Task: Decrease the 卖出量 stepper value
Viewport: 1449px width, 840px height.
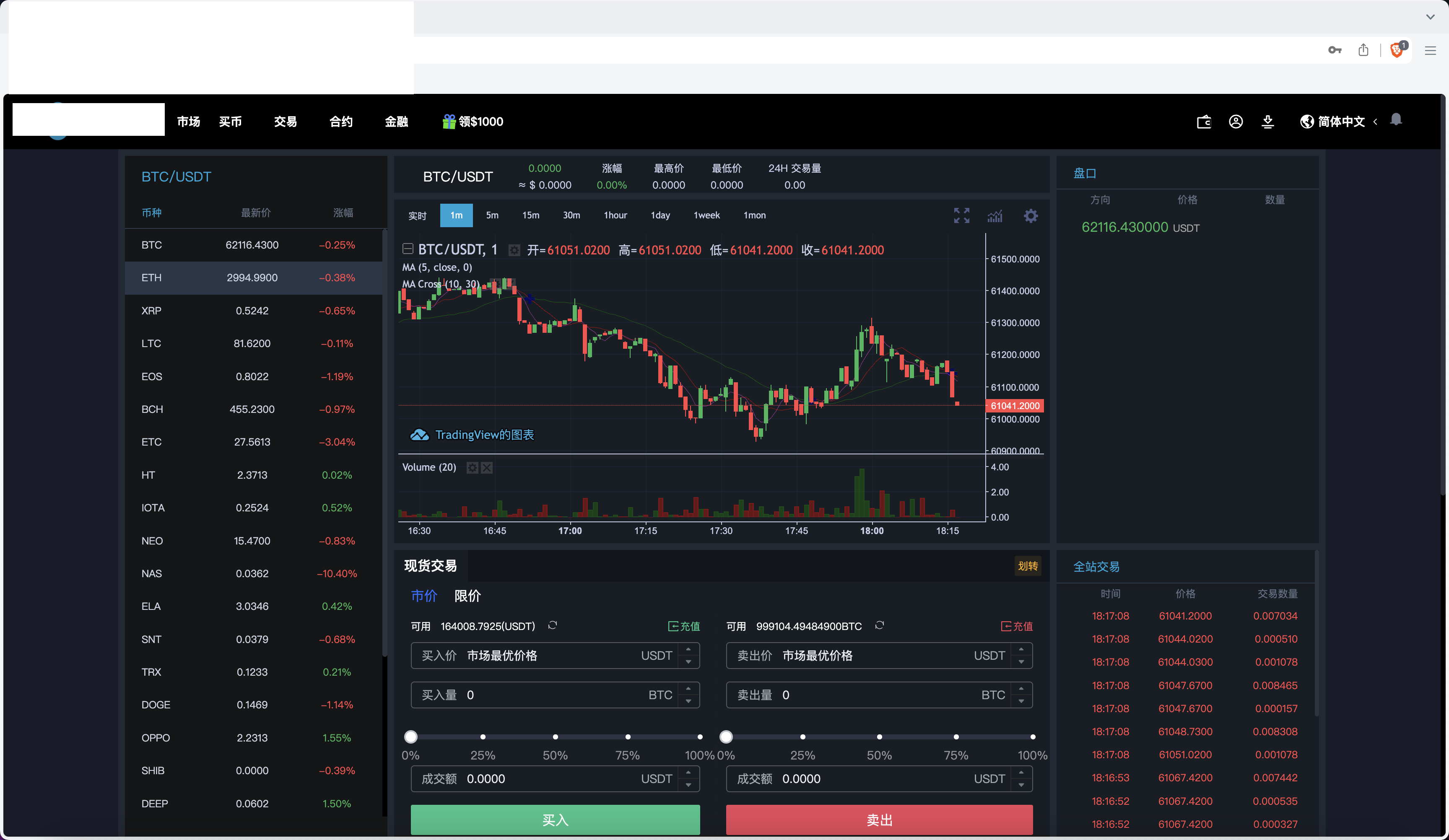Action: (x=1021, y=701)
